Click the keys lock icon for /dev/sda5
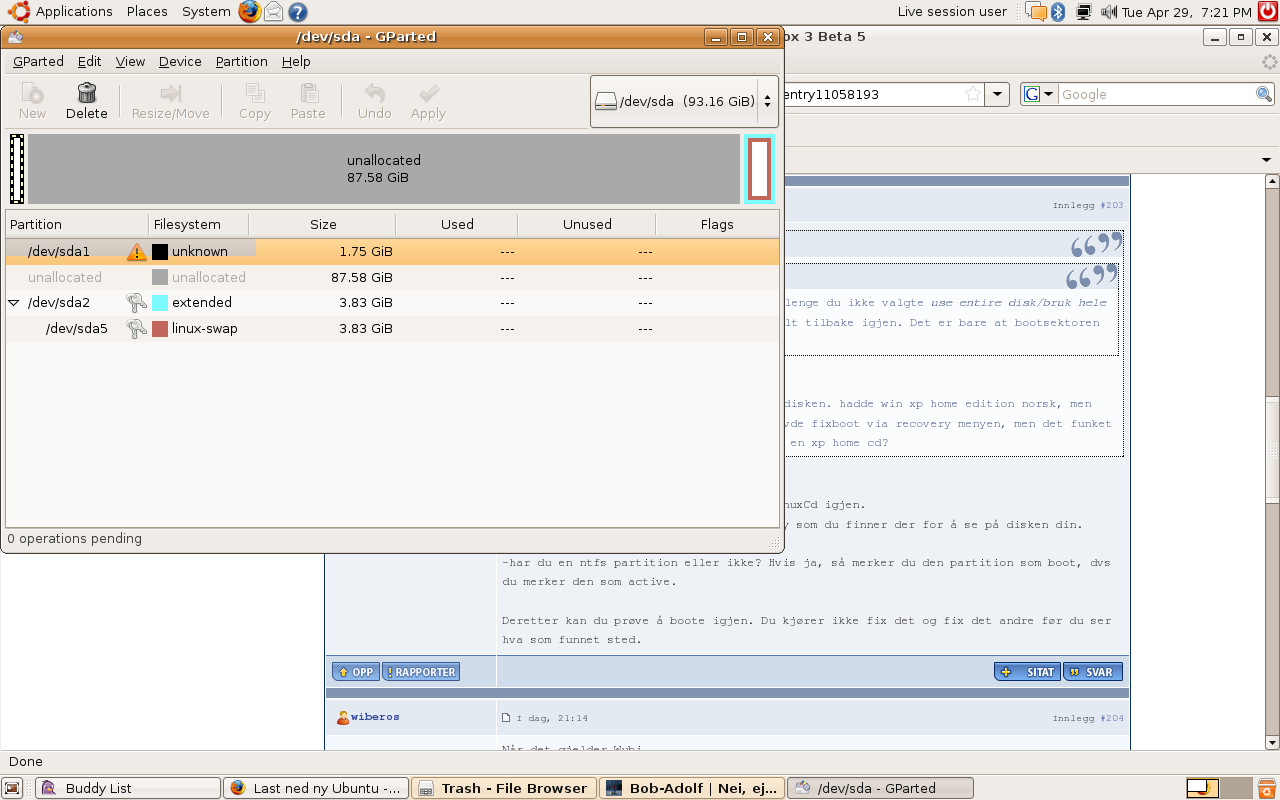This screenshot has height=800, width=1280. pyautogui.click(x=137, y=328)
